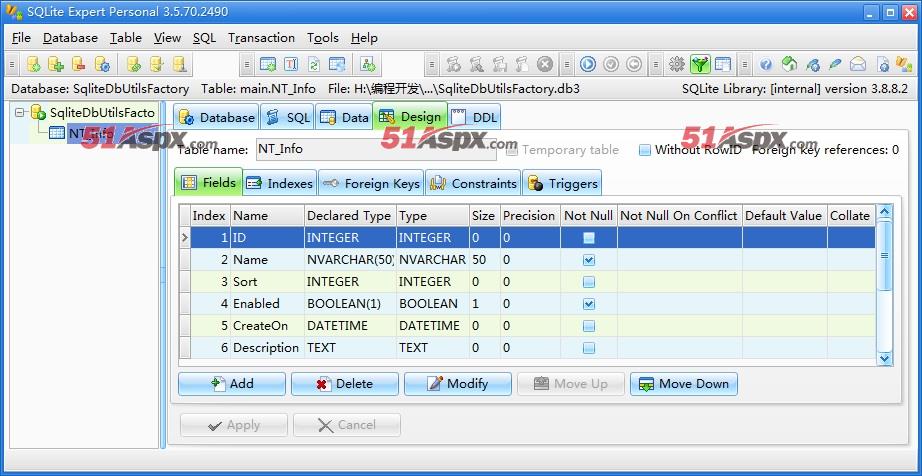Click the grey commit checkmark circle icon
The image size is (922, 476).
611,64
